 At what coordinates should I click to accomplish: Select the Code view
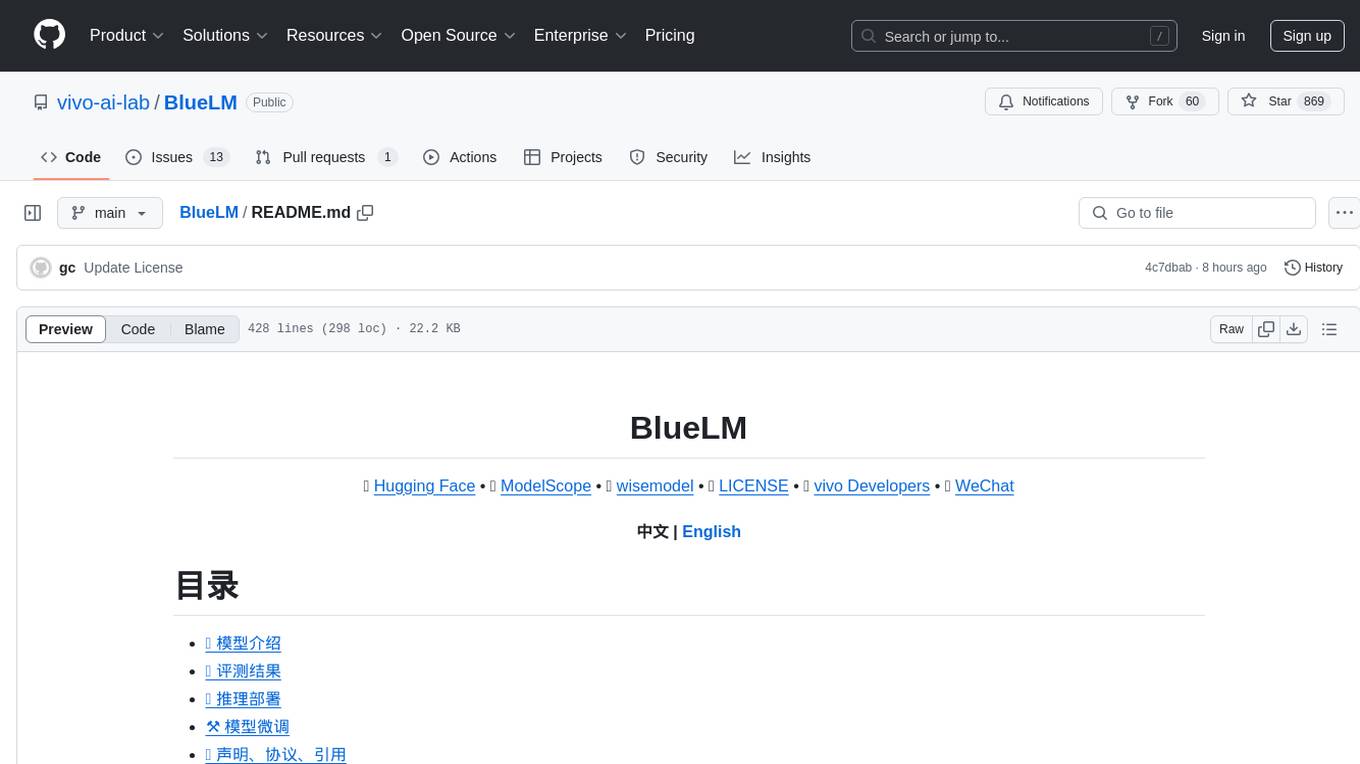pos(138,329)
